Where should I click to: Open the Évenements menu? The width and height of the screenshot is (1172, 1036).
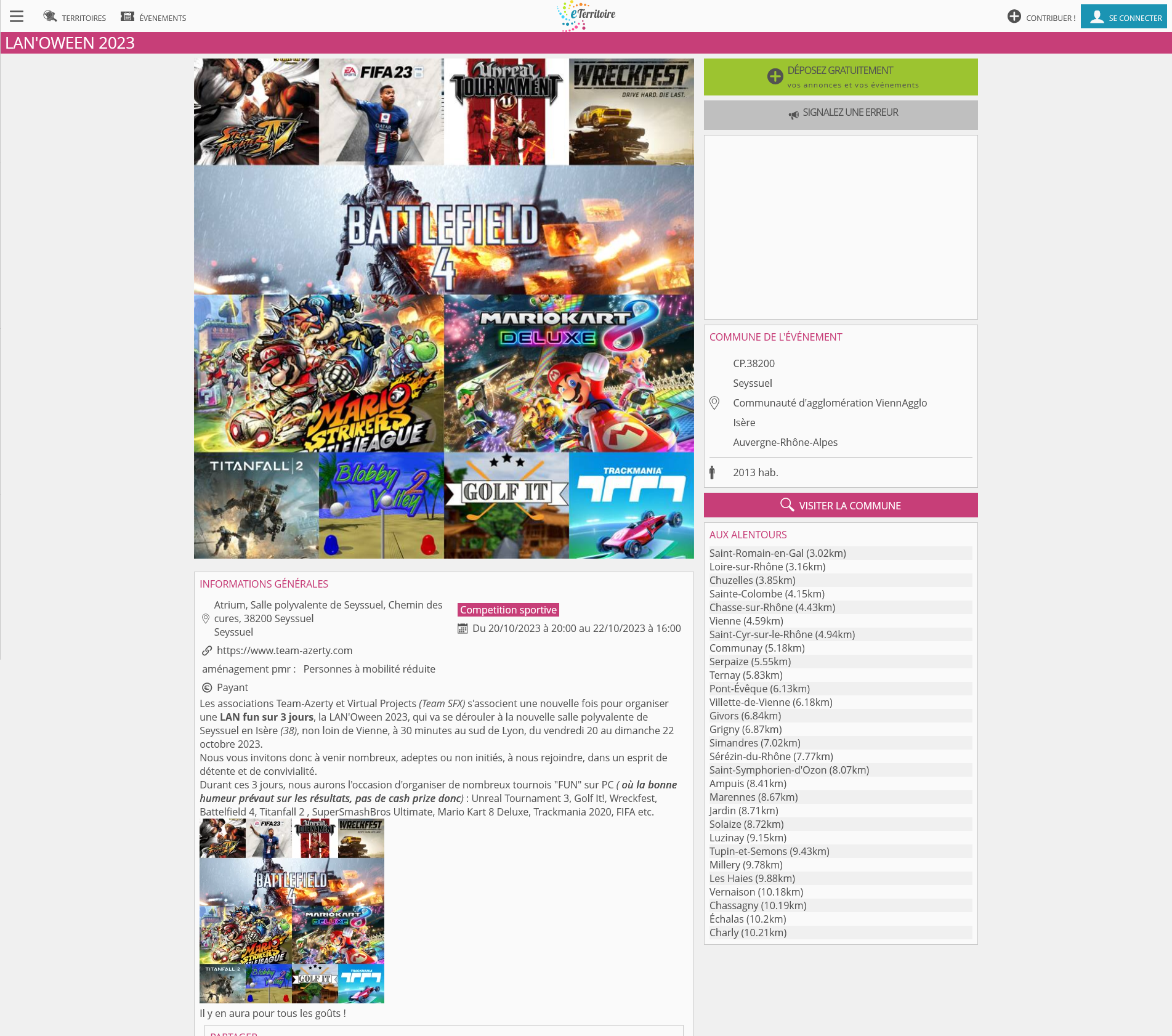click(153, 17)
